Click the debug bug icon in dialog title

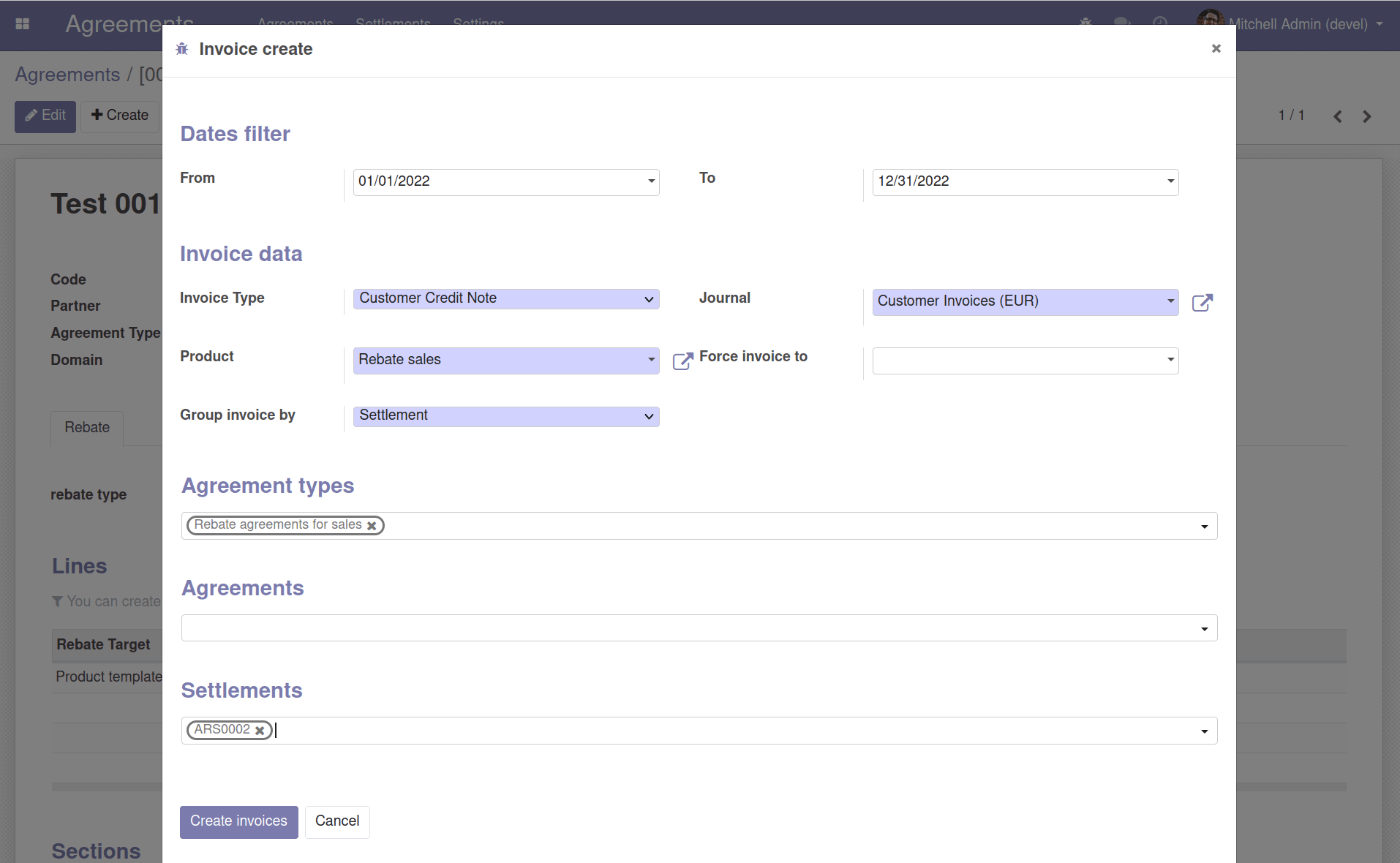(182, 49)
